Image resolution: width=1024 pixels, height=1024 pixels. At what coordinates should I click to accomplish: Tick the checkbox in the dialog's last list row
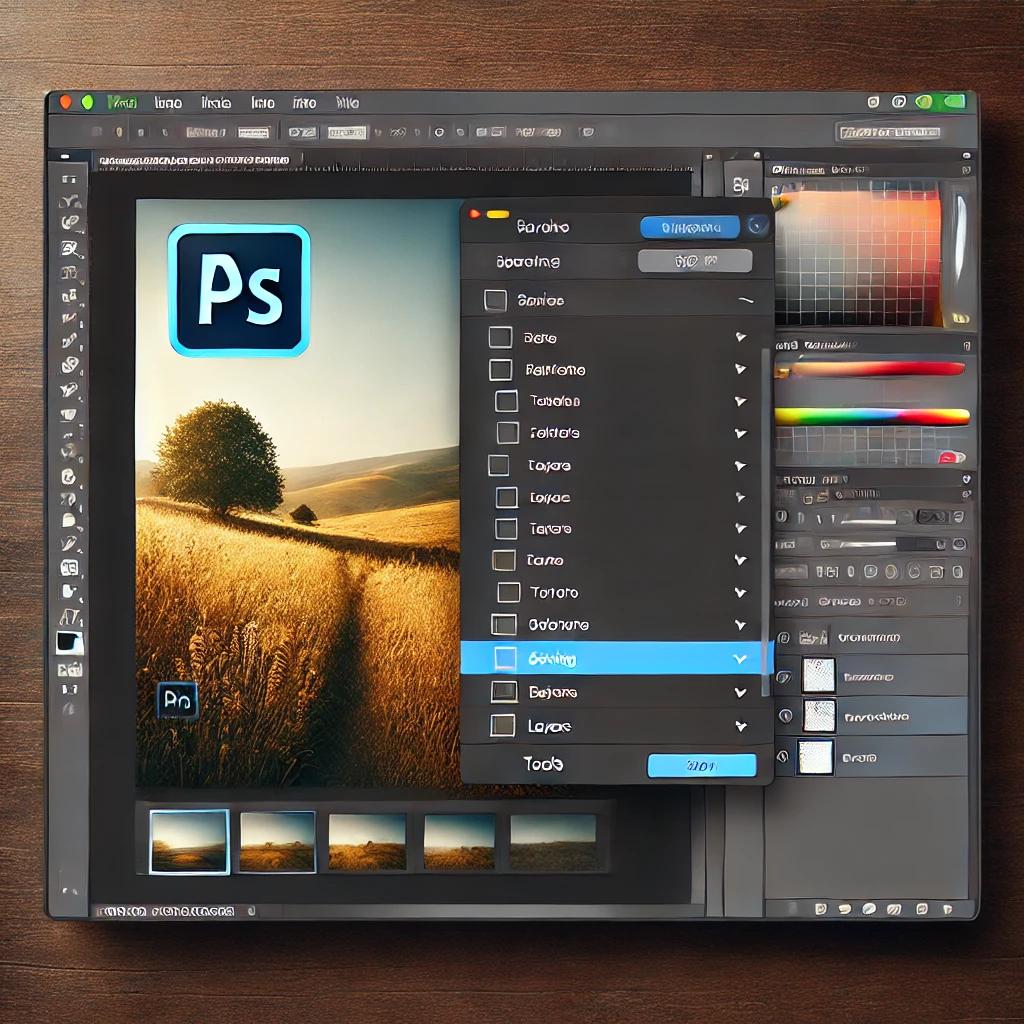[502, 726]
